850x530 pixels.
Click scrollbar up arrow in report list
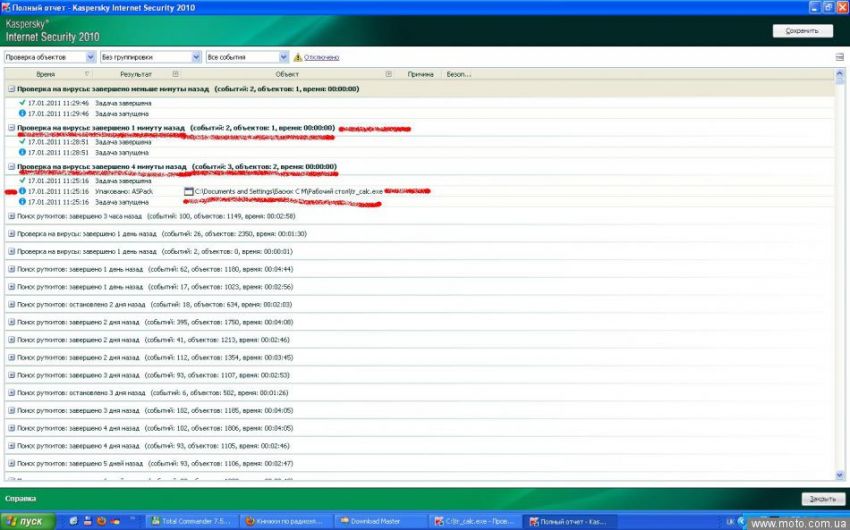point(840,73)
